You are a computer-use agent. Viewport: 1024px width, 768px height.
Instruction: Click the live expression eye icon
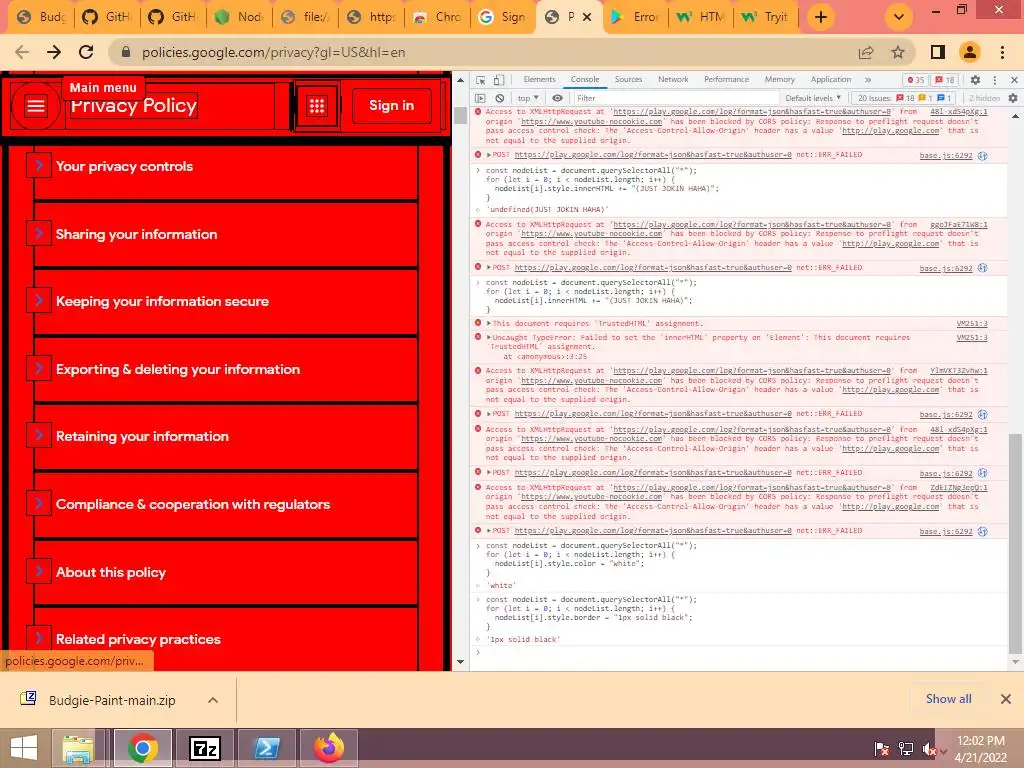pos(557,98)
